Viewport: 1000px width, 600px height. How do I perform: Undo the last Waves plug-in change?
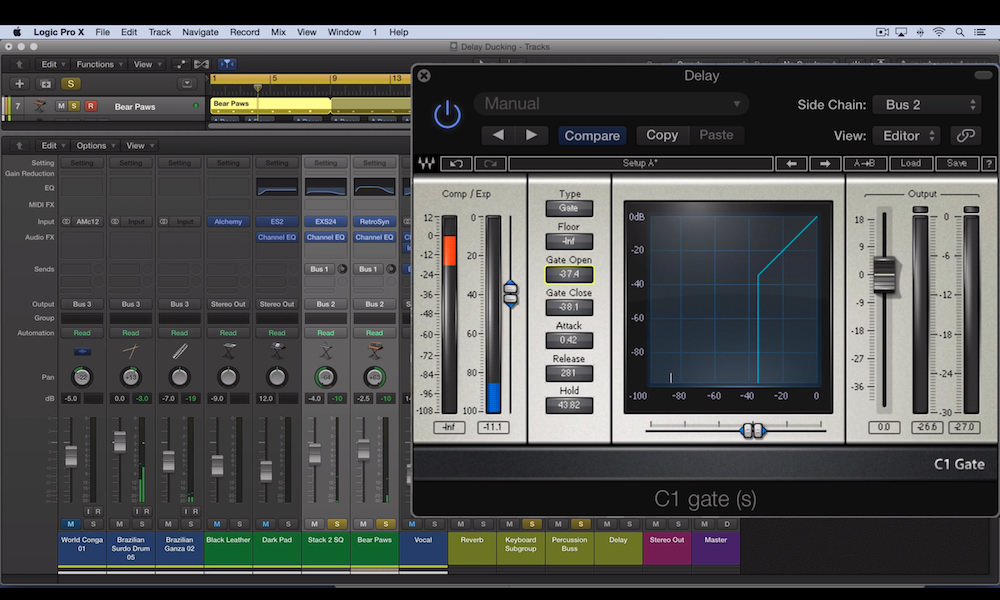point(456,164)
